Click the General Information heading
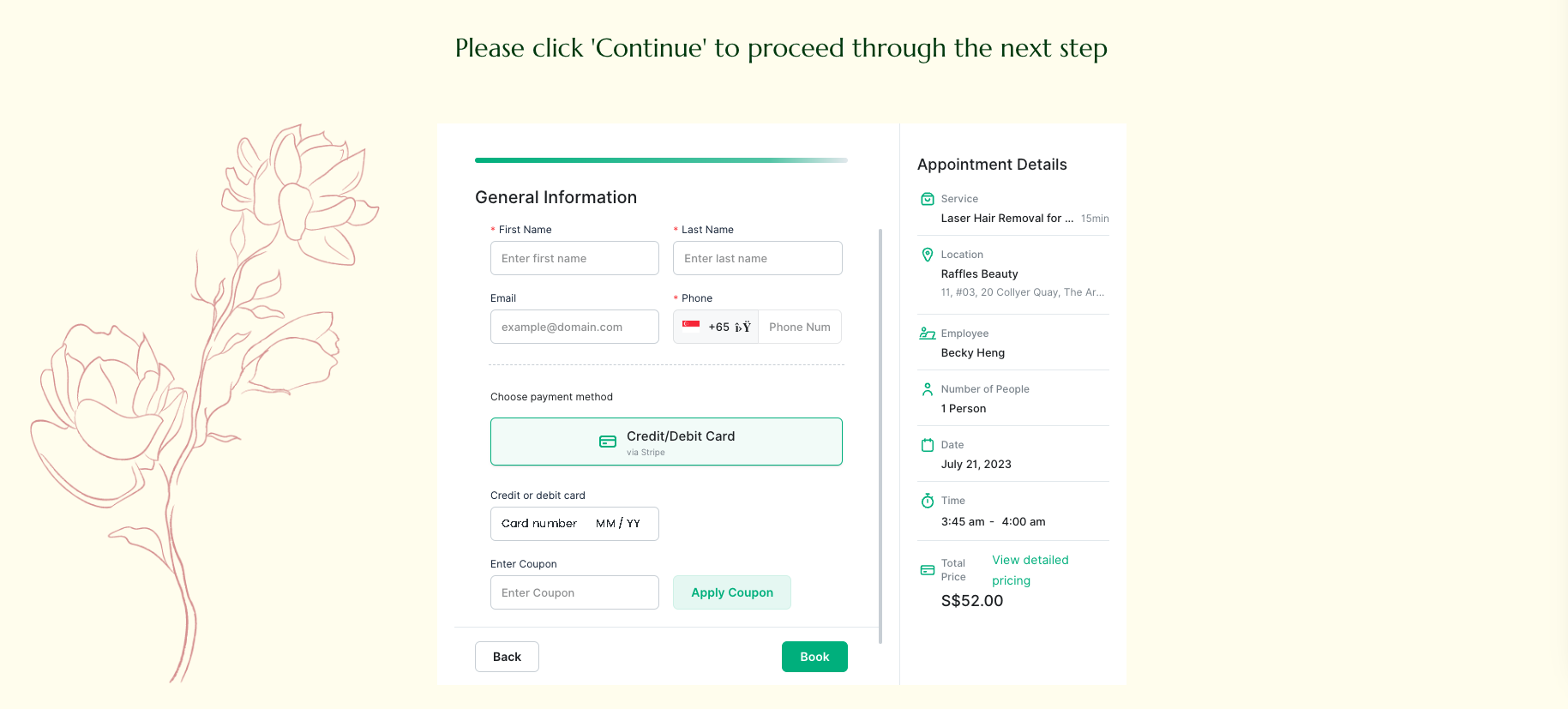Viewport: 1568px width, 709px height. point(556,197)
